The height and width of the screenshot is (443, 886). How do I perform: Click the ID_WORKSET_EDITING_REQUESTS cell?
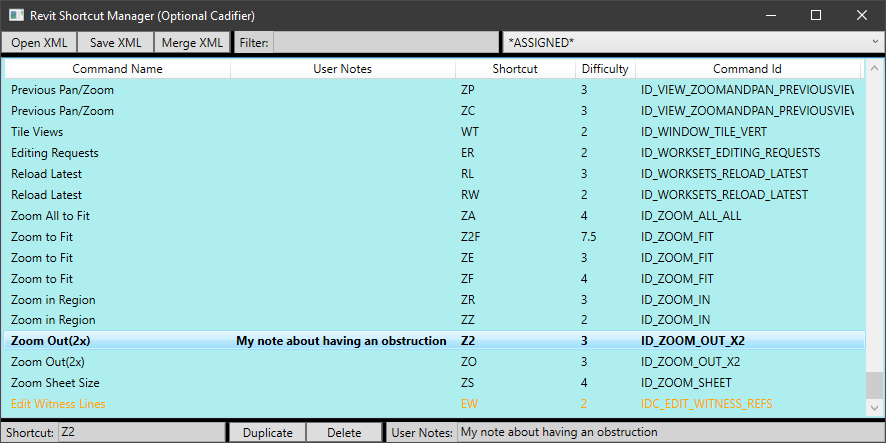point(731,153)
